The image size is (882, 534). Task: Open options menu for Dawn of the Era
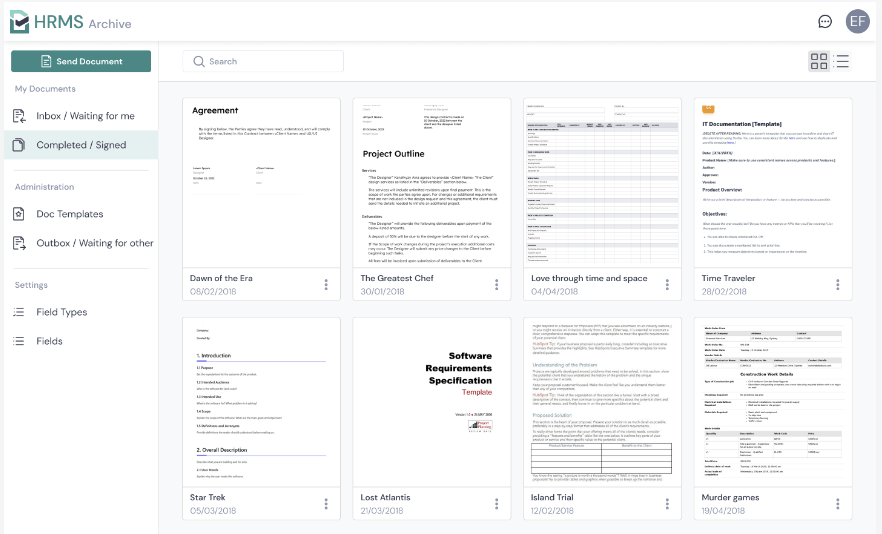(x=326, y=285)
